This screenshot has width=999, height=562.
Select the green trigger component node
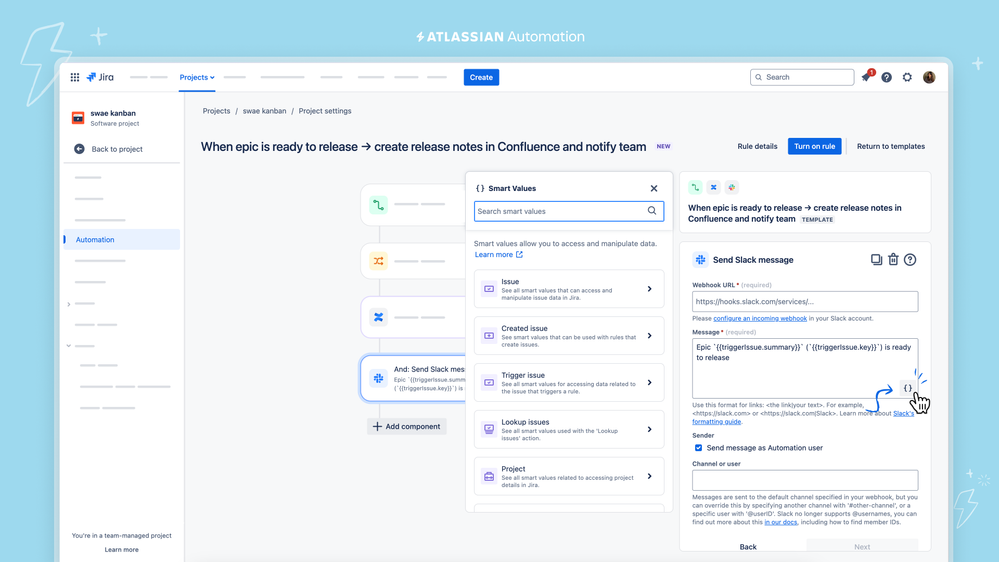378,205
